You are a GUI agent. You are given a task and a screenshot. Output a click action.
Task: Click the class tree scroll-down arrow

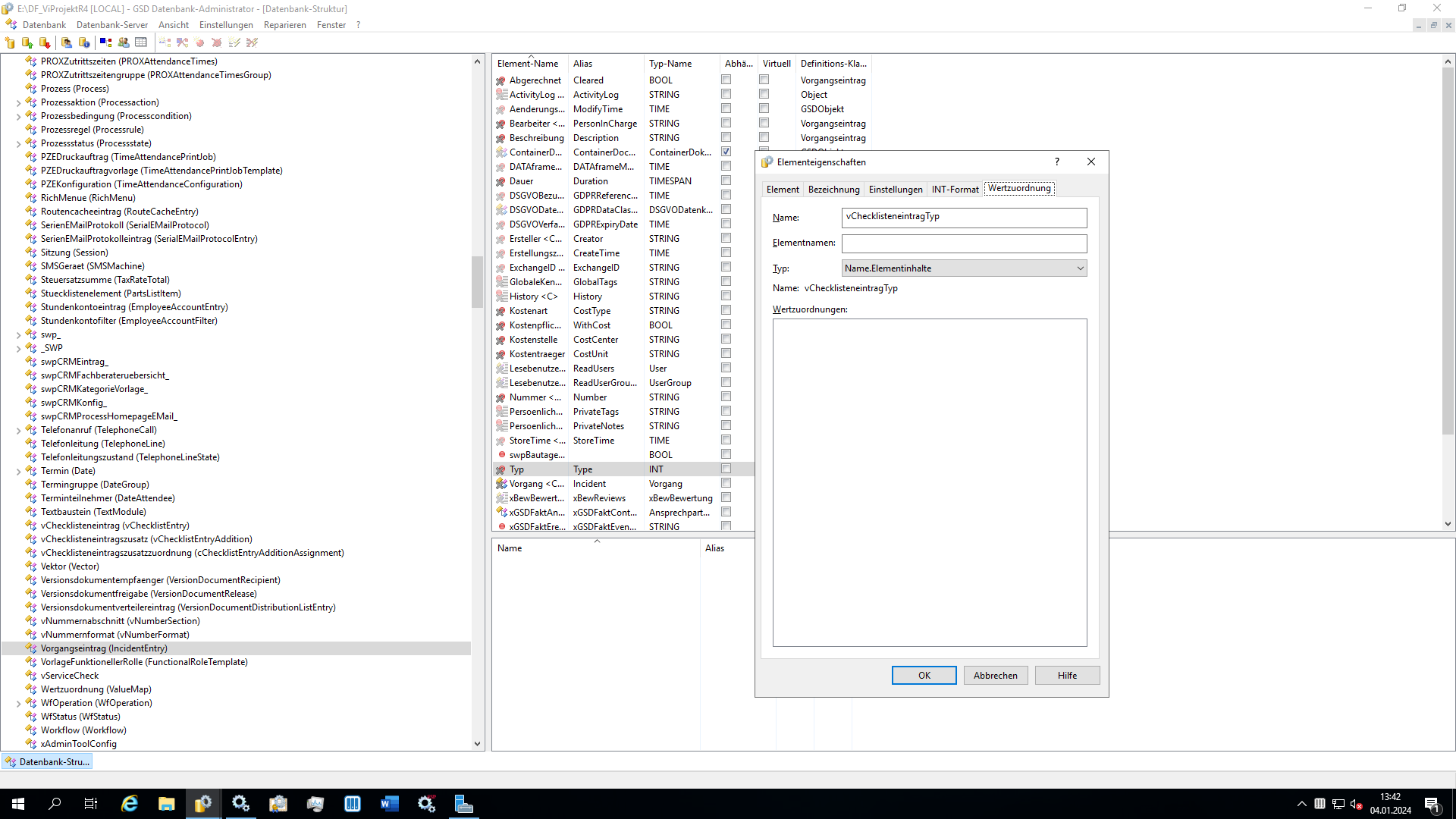tap(477, 744)
